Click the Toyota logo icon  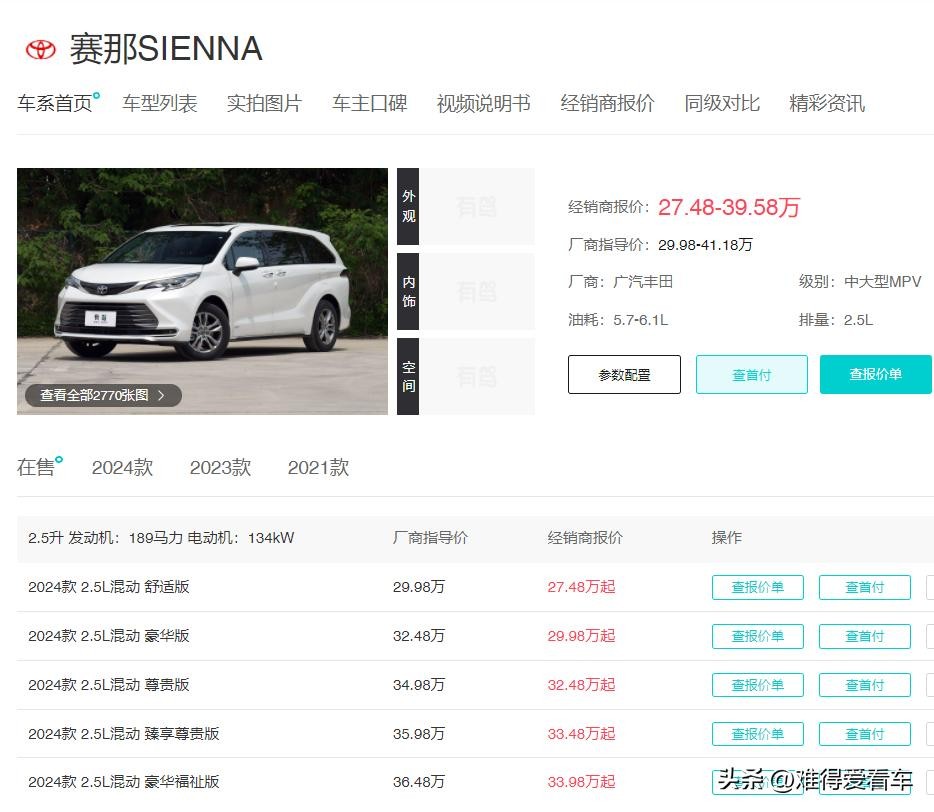click(x=41, y=49)
